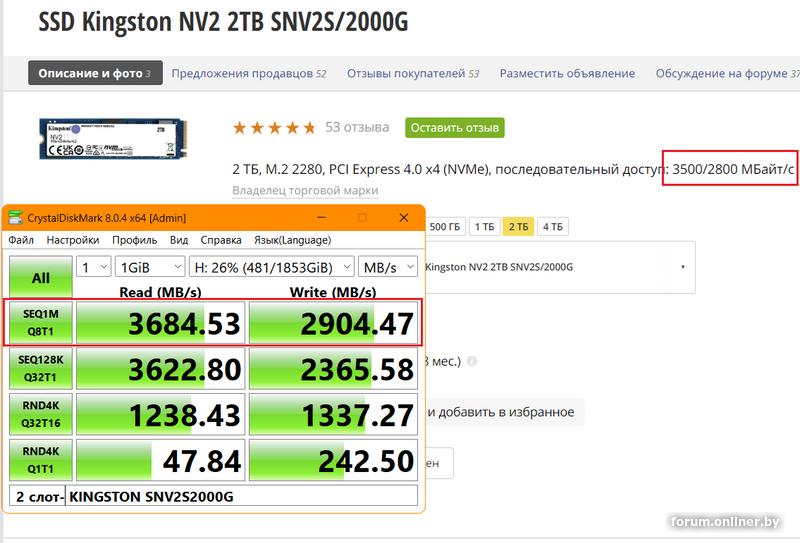Click the 'добавить в избранное' button
Viewport: 800px width, 543px height.
pos(505,412)
